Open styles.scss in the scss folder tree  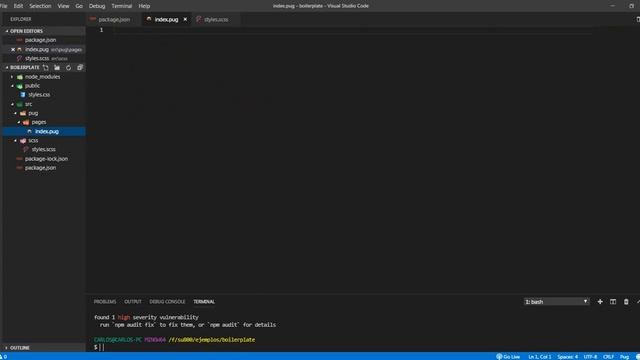44,149
